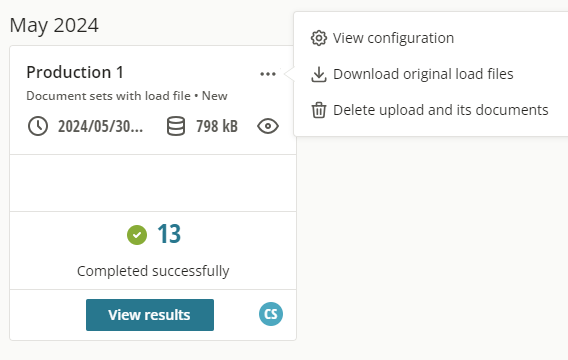Click the Completed successfully status text

pyautogui.click(x=153, y=271)
